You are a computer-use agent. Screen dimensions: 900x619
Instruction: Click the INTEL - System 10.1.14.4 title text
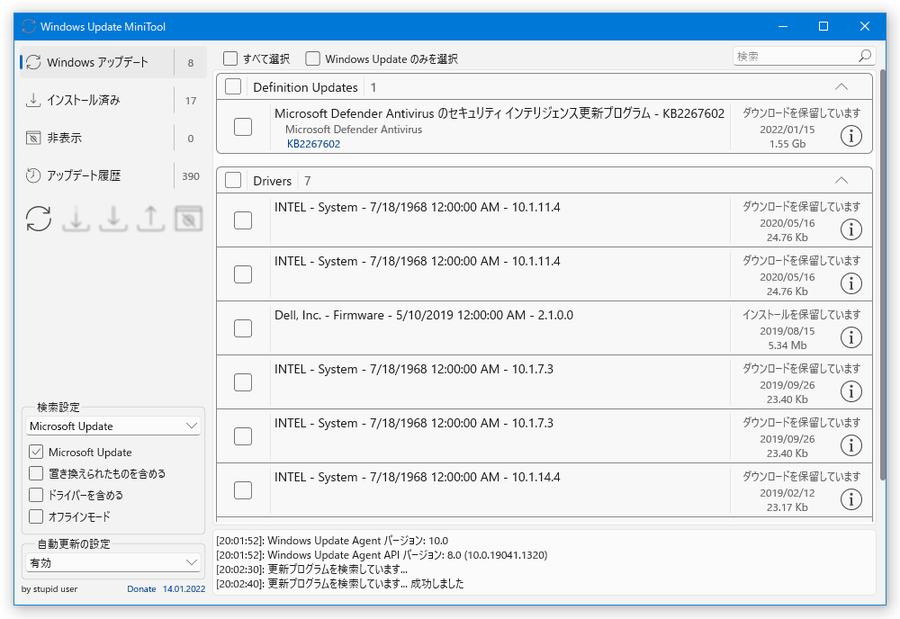click(x=417, y=477)
